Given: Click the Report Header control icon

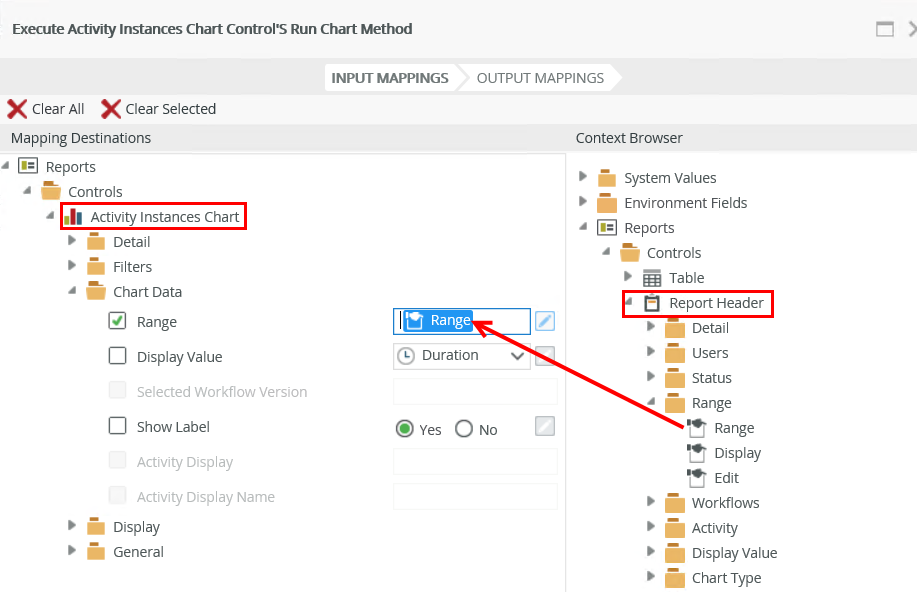Looking at the screenshot, I should pos(652,303).
